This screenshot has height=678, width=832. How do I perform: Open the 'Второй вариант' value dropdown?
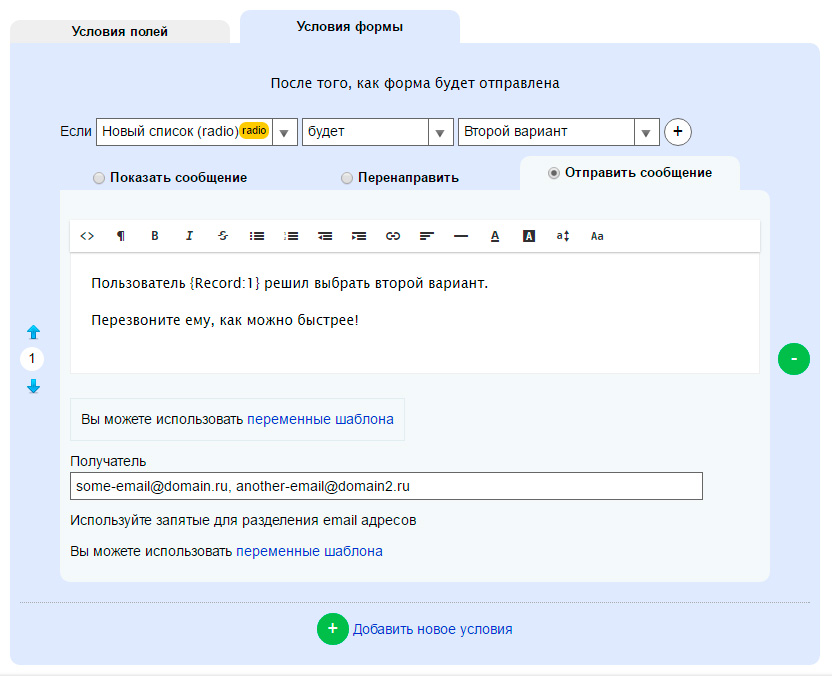[646, 132]
